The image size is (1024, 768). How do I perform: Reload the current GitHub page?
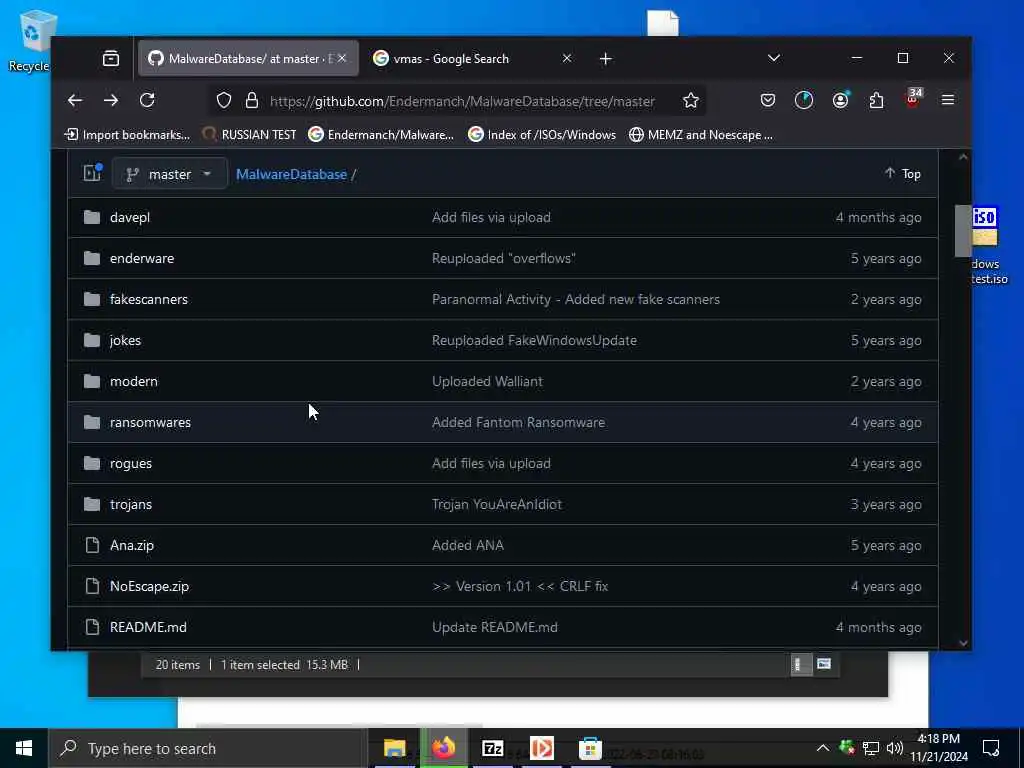pyautogui.click(x=147, y=100)
